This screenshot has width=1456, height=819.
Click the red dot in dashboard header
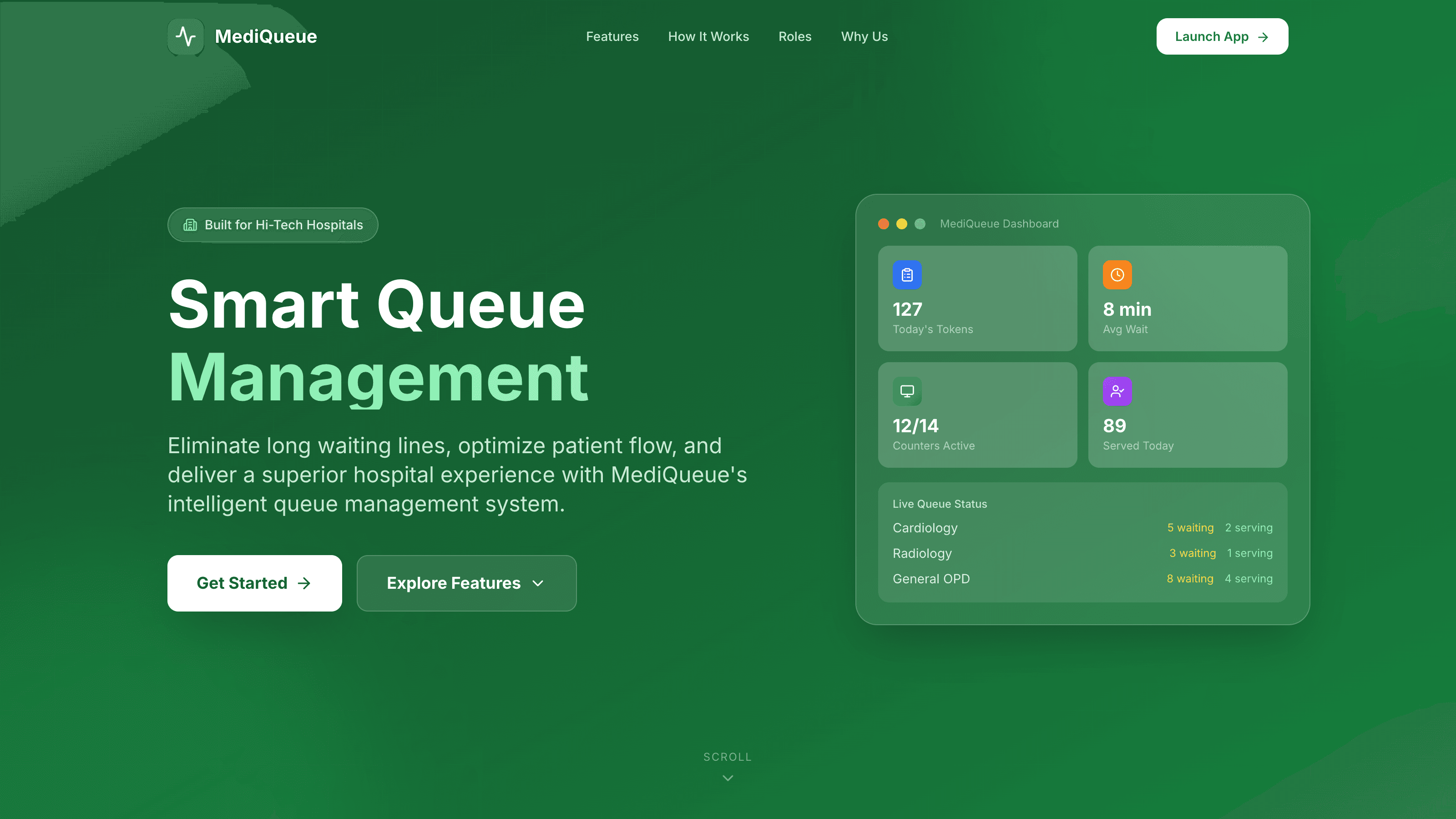point(884,224)
